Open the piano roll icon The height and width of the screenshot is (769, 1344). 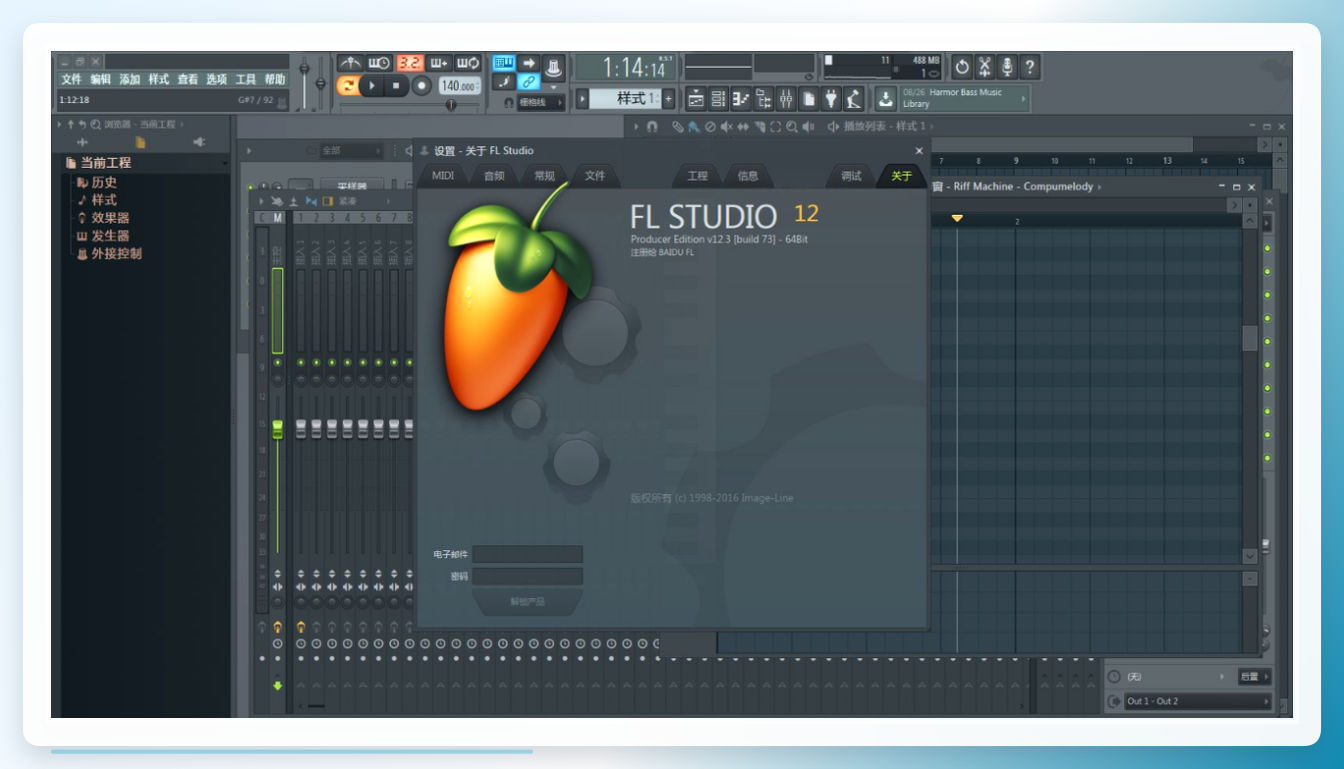point(741,98)
